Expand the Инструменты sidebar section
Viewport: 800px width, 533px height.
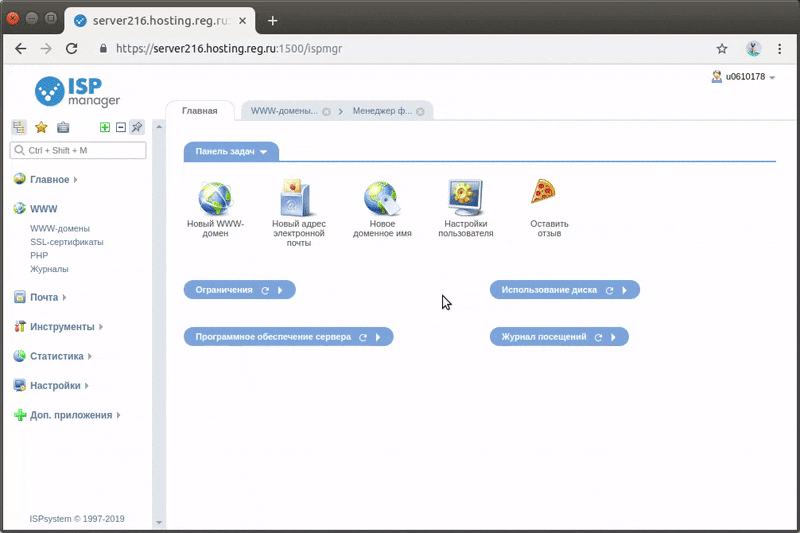(x=62, y=326)
